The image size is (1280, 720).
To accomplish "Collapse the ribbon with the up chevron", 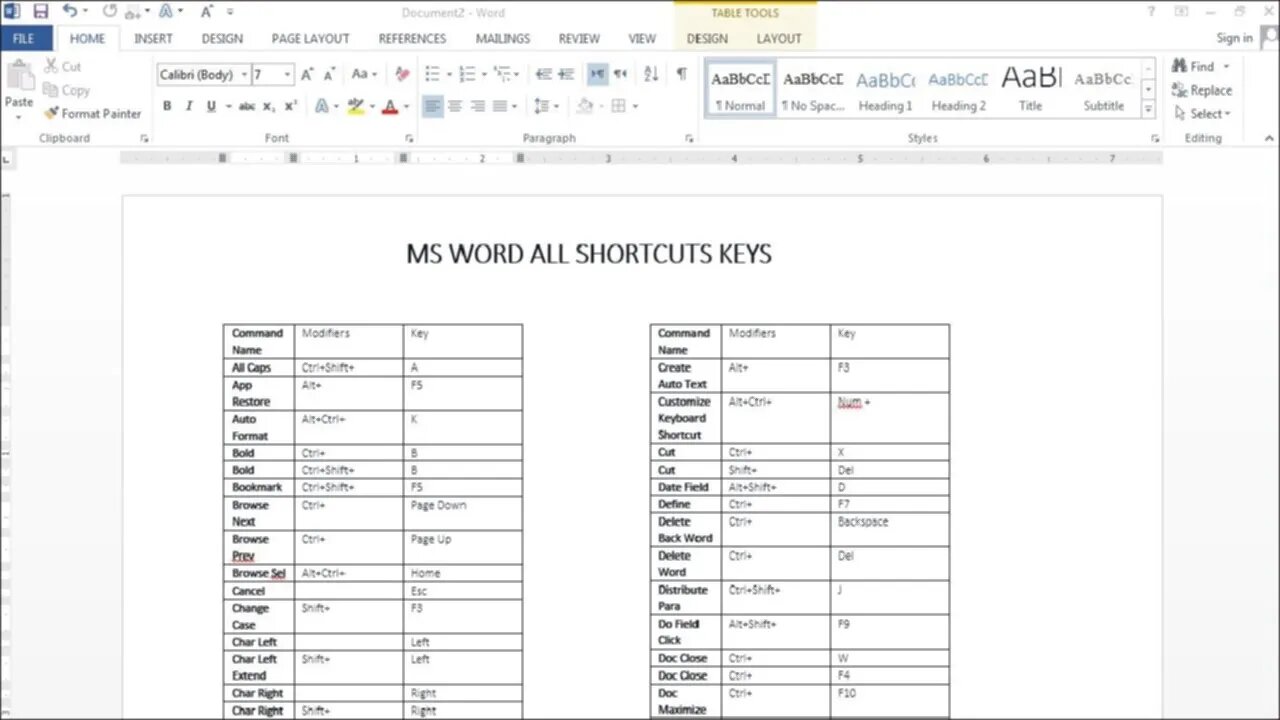I will 1268,139.
